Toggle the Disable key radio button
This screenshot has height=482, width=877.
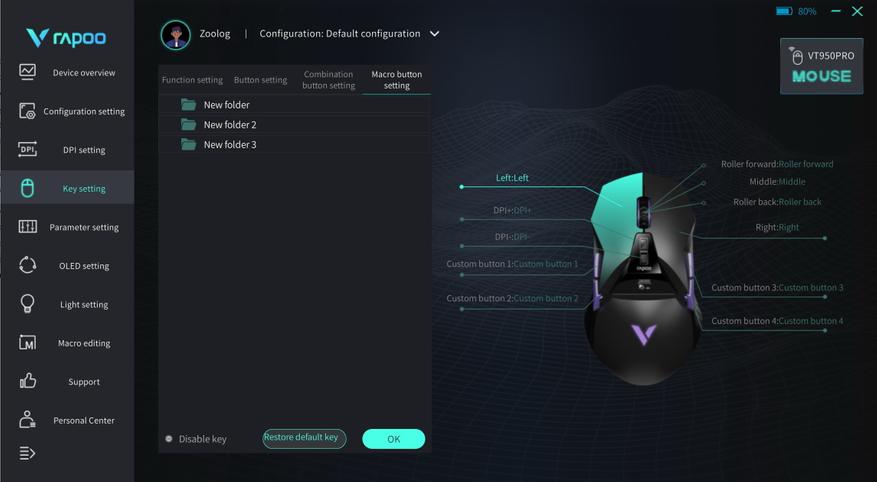click(169, 439)
